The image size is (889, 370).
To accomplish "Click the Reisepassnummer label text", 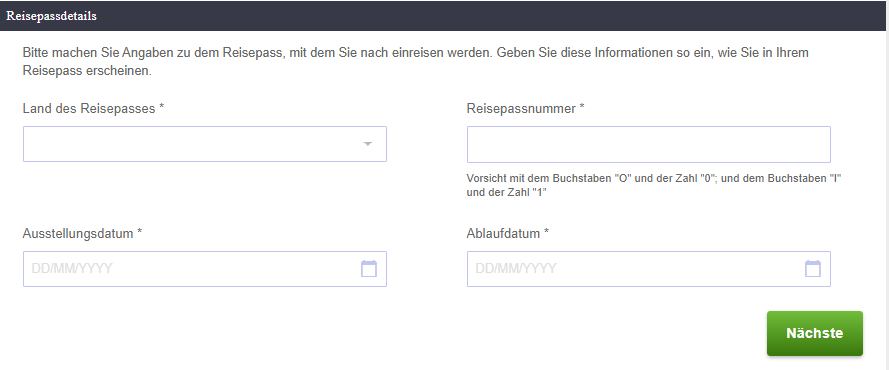I will pyautogui.click(x=526, y=108).
